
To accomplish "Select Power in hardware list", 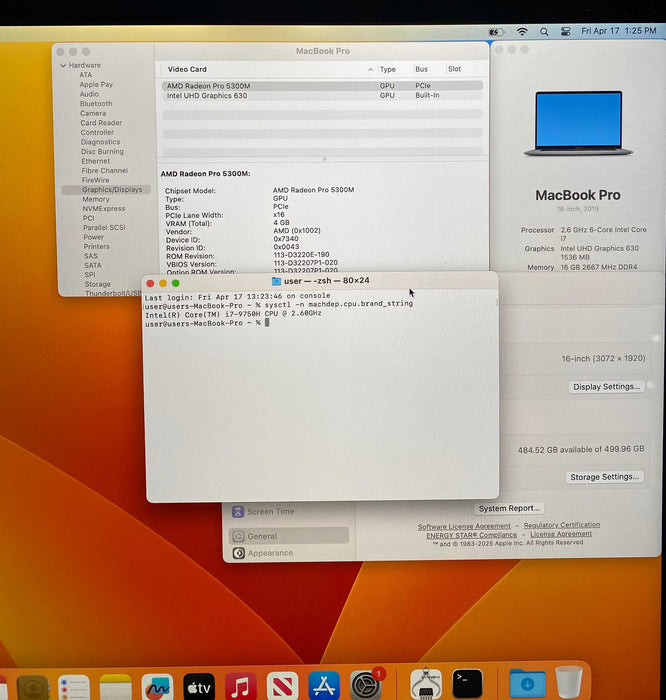I will point(93,237).
